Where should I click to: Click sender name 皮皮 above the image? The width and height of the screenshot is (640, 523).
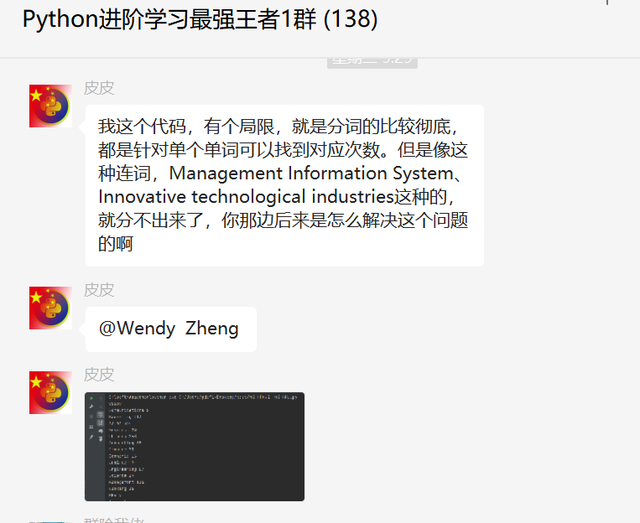tap(99, 375)
